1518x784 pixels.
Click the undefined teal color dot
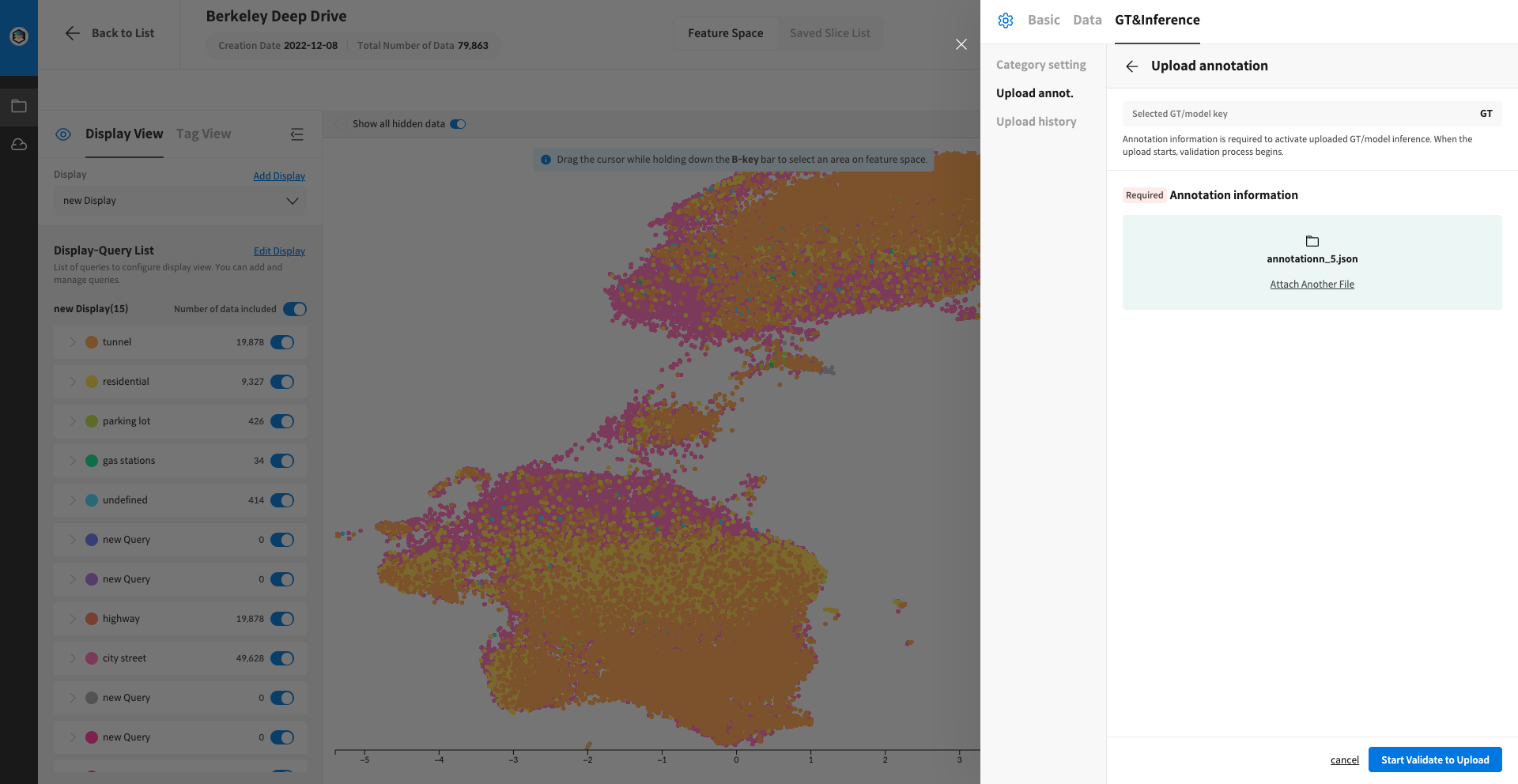tap(92, 500)
